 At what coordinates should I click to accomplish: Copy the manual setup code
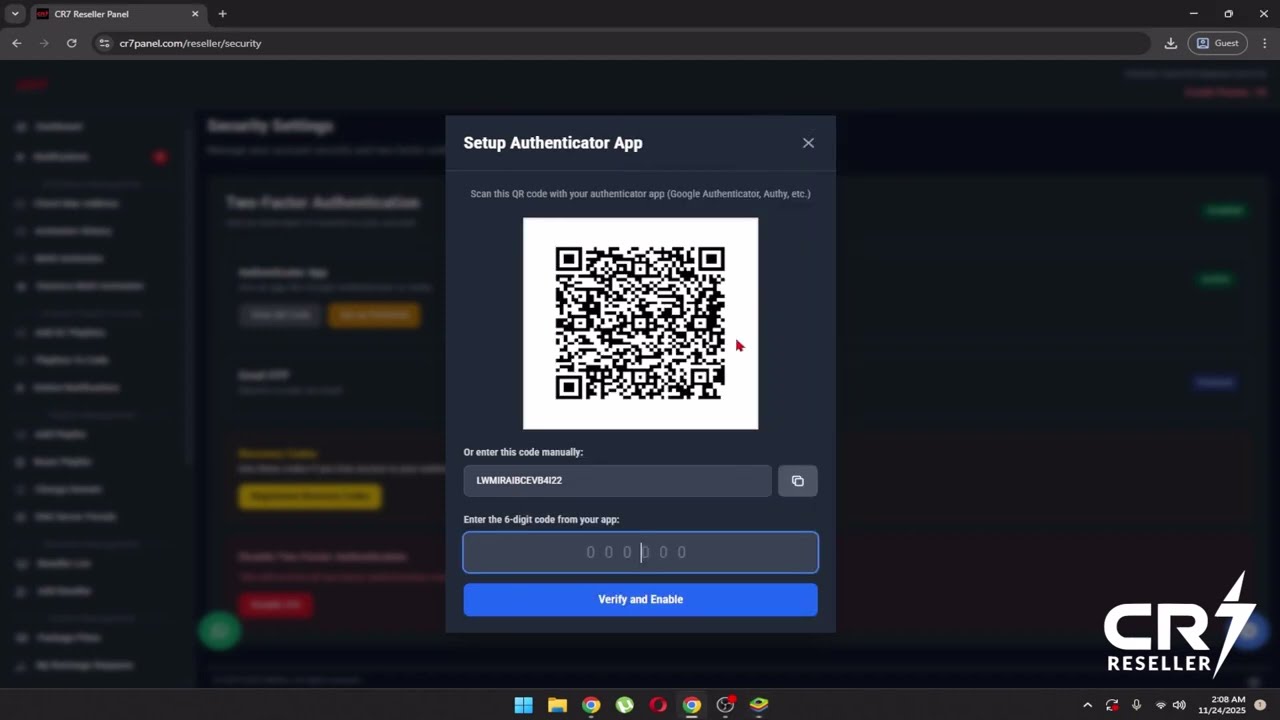(797, 481)
